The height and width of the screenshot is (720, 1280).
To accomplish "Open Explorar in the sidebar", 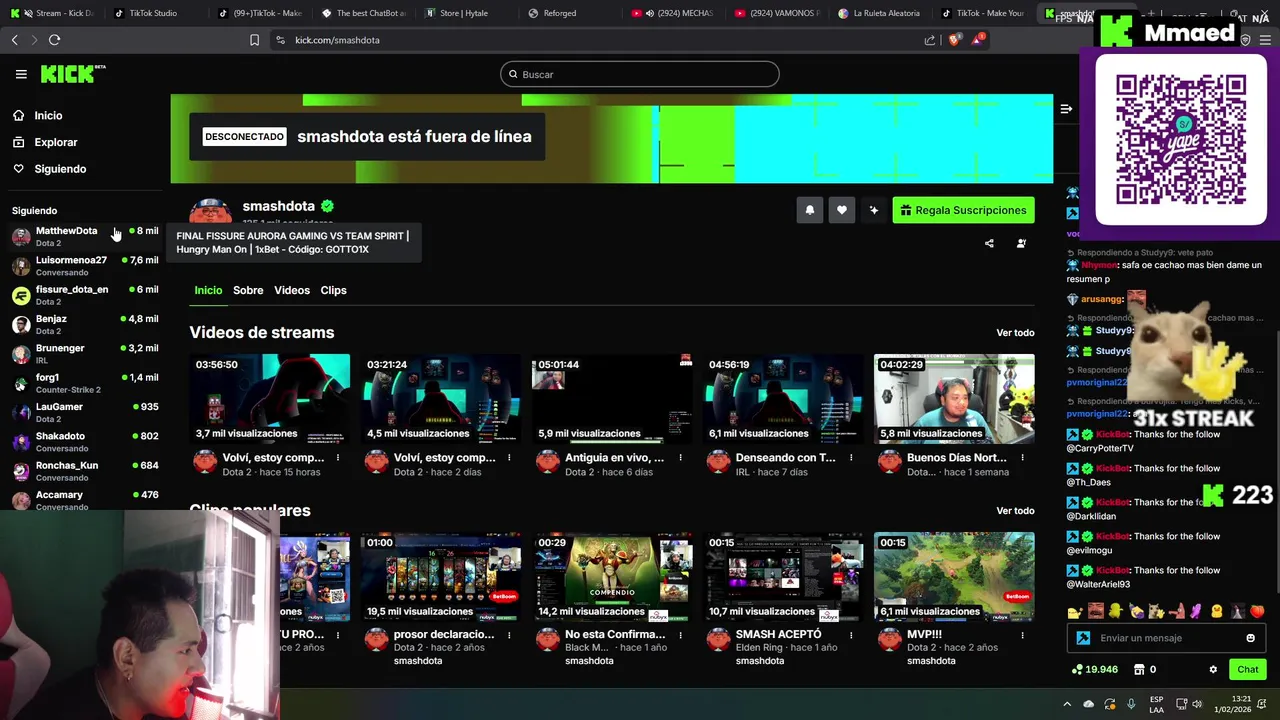I will coord(56,142).
